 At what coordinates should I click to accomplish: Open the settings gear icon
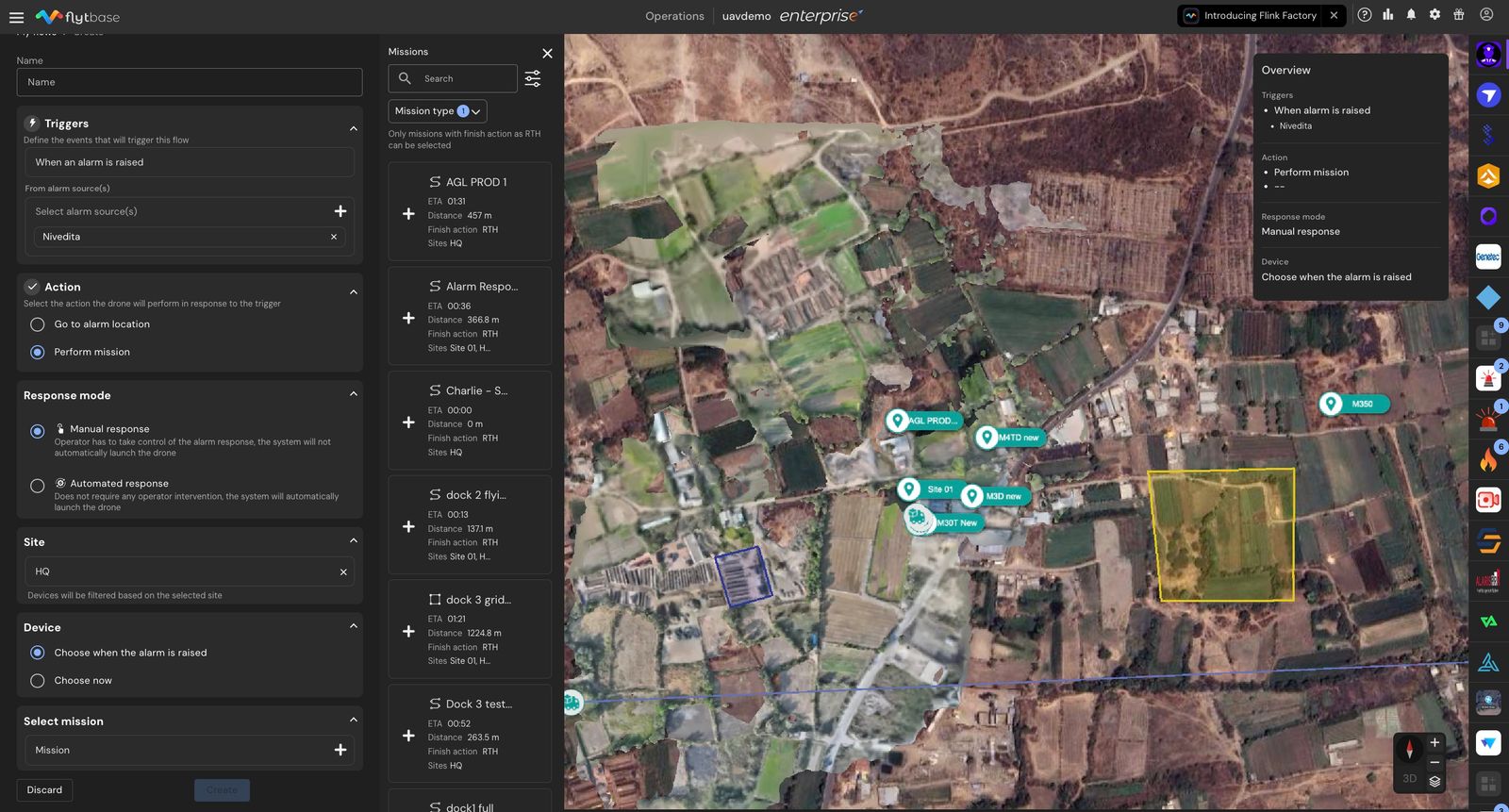point(1434,15)
